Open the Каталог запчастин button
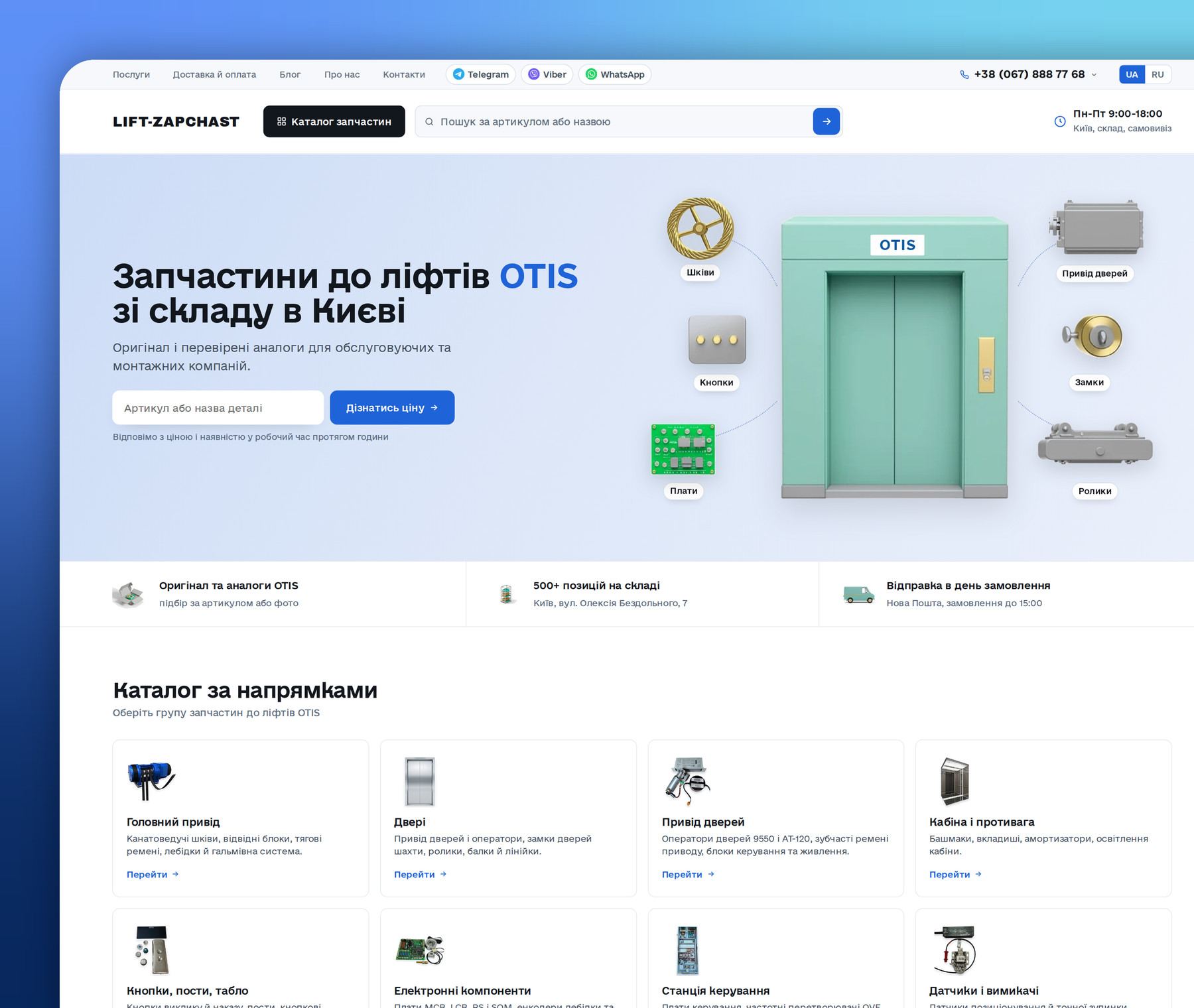 coord(334,121)
